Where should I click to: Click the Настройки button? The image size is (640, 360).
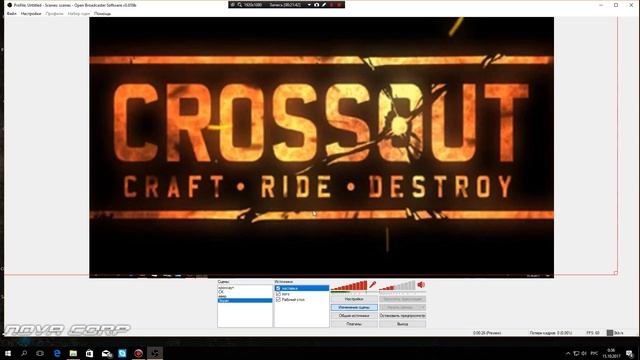coord(354,299)
